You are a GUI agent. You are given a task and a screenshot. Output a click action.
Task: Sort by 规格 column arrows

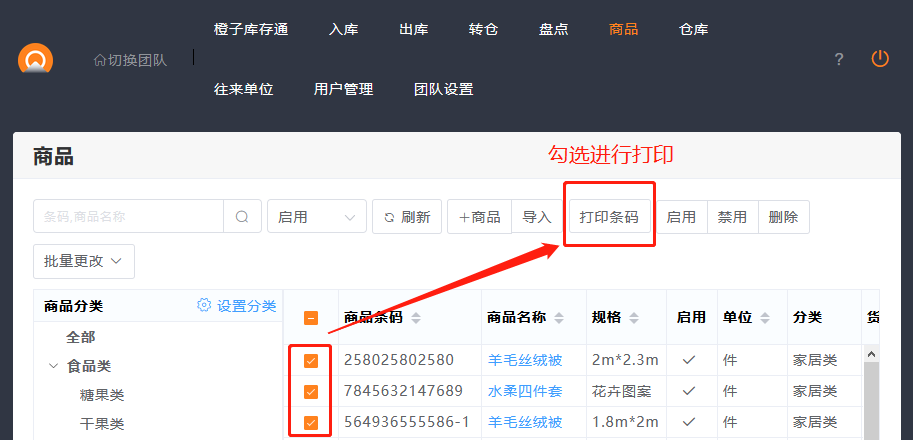pos(636,318)
